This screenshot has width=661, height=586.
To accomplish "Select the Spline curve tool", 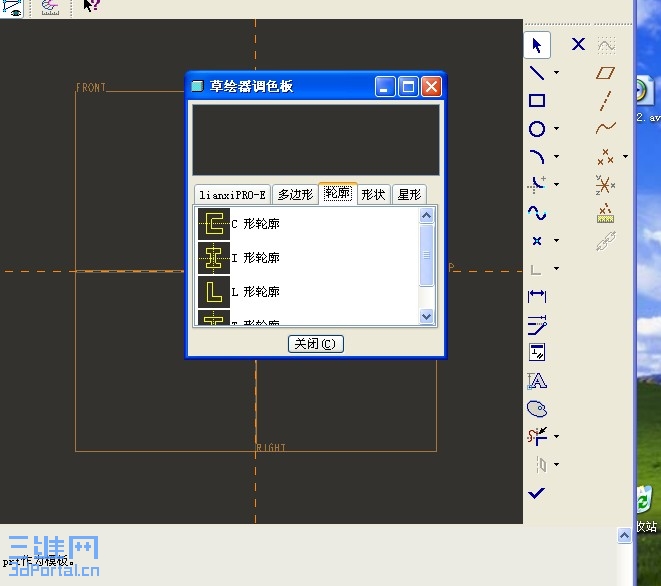I will pyautogui.click(x=537, y=212).
